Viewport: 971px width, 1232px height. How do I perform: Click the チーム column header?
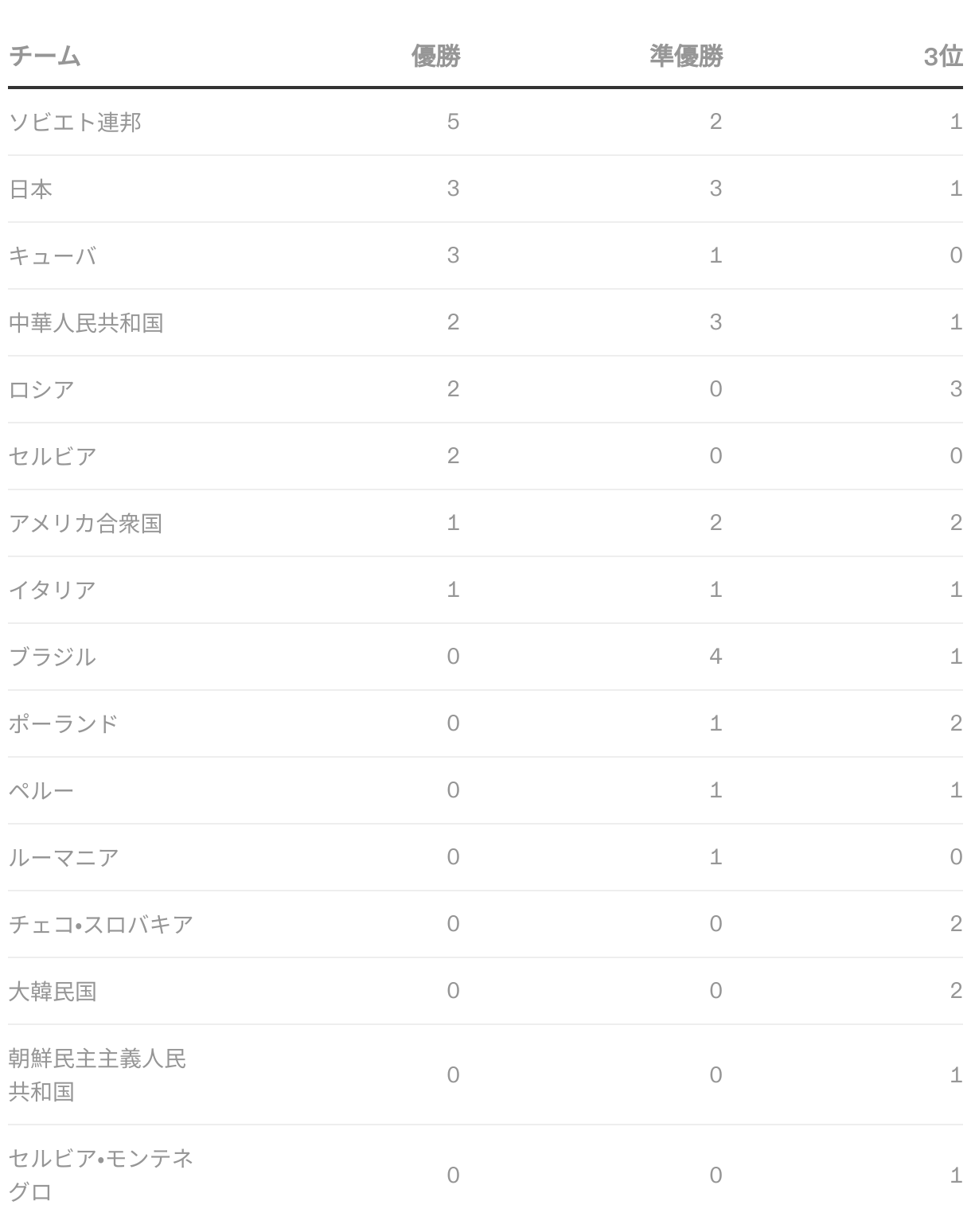point(45,57)
